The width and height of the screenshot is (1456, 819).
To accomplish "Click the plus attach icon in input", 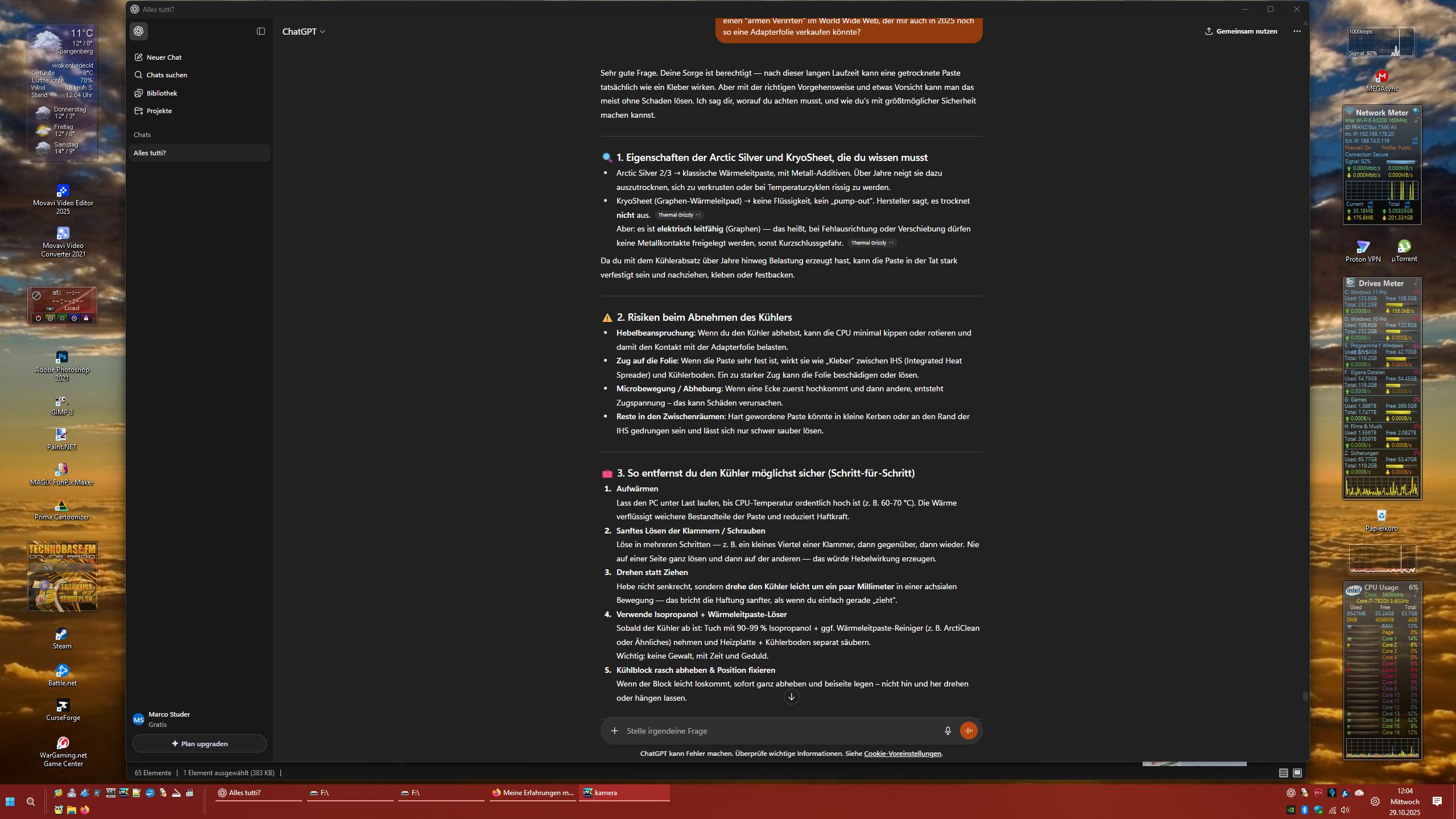I will point(614,731).
